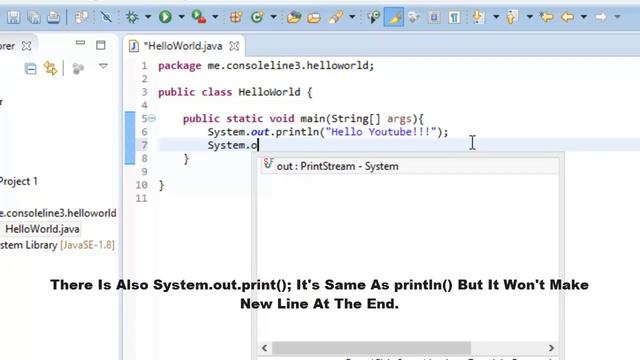Click 'public class HelloWorld' on line 3
640x360 pixels.
229,92
